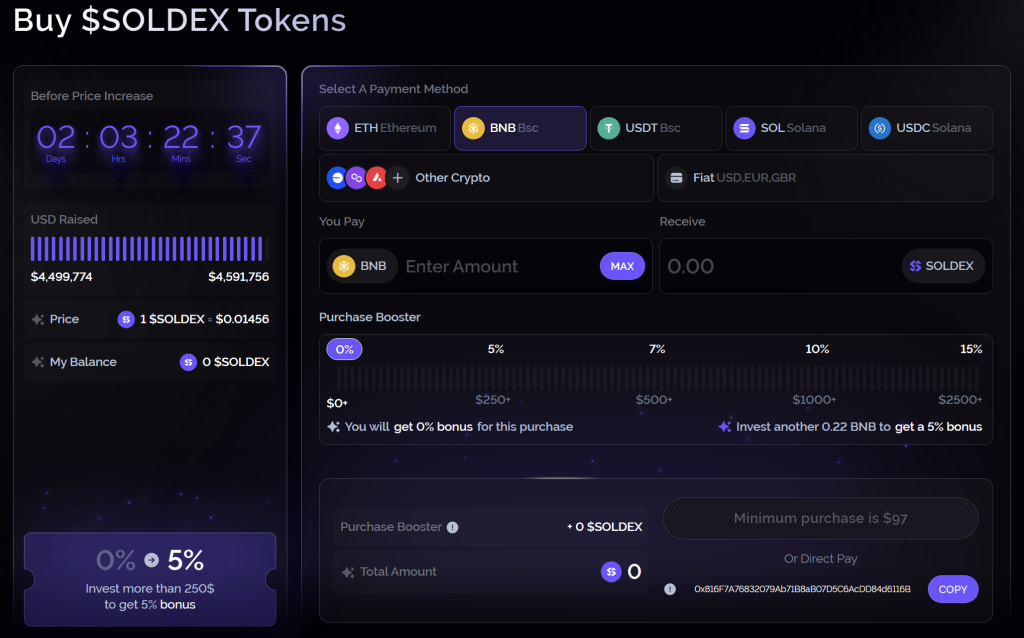This screenshot has width=1024, height=638.
Task: Copy the direct pay wallet address
Action: 952,589
